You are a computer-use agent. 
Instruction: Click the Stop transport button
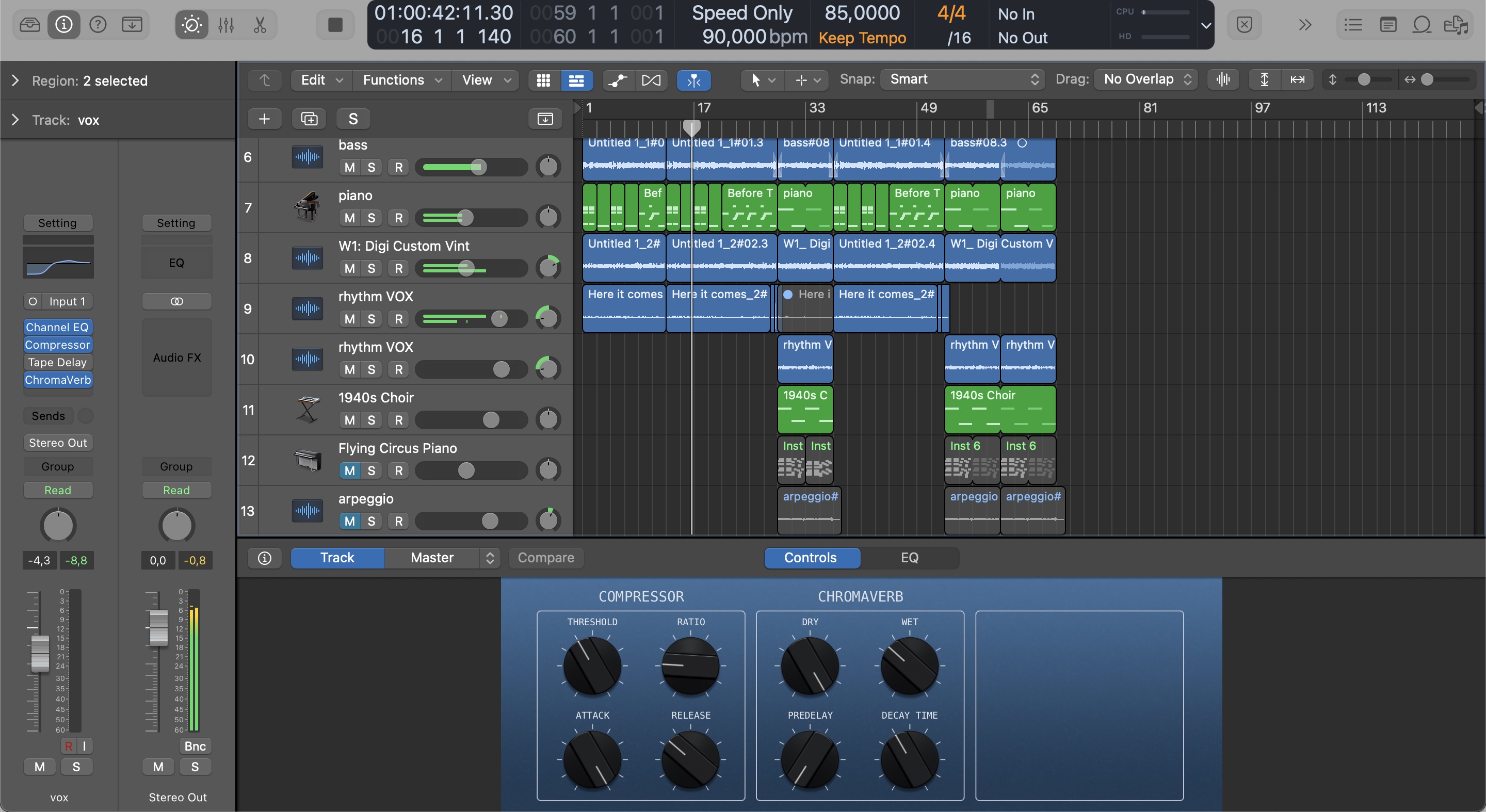(x=335, y=24)
